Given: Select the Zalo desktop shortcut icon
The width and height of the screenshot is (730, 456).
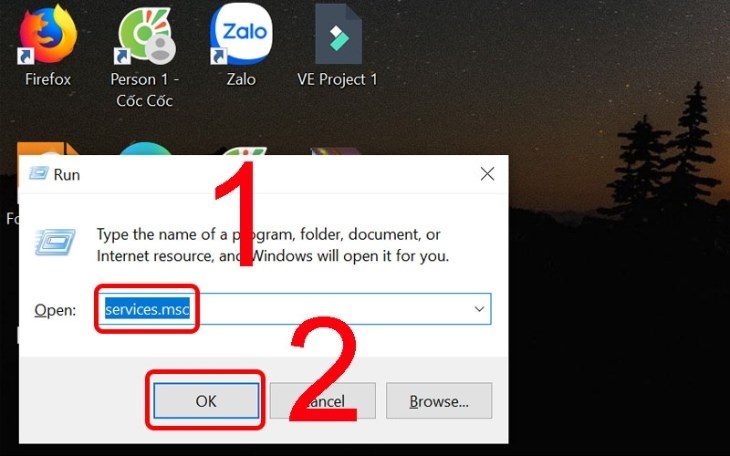Looking at the screenshot, I should pos(241,34).
